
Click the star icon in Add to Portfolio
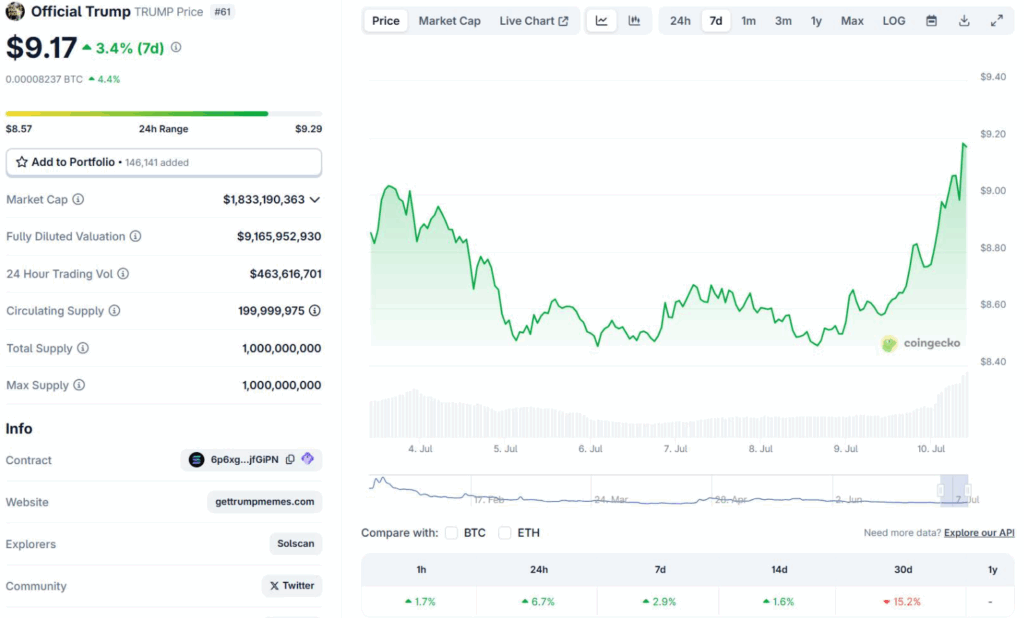(x=22, y=162)
